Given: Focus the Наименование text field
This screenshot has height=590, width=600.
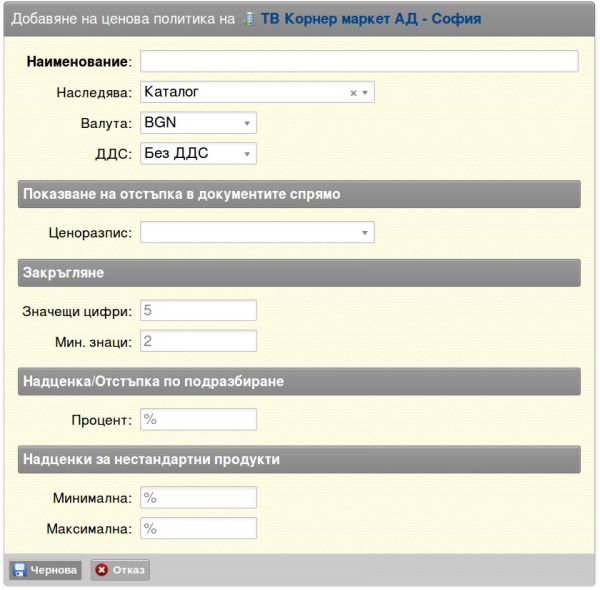Looking at the screenshot, I should coord(359,61).
